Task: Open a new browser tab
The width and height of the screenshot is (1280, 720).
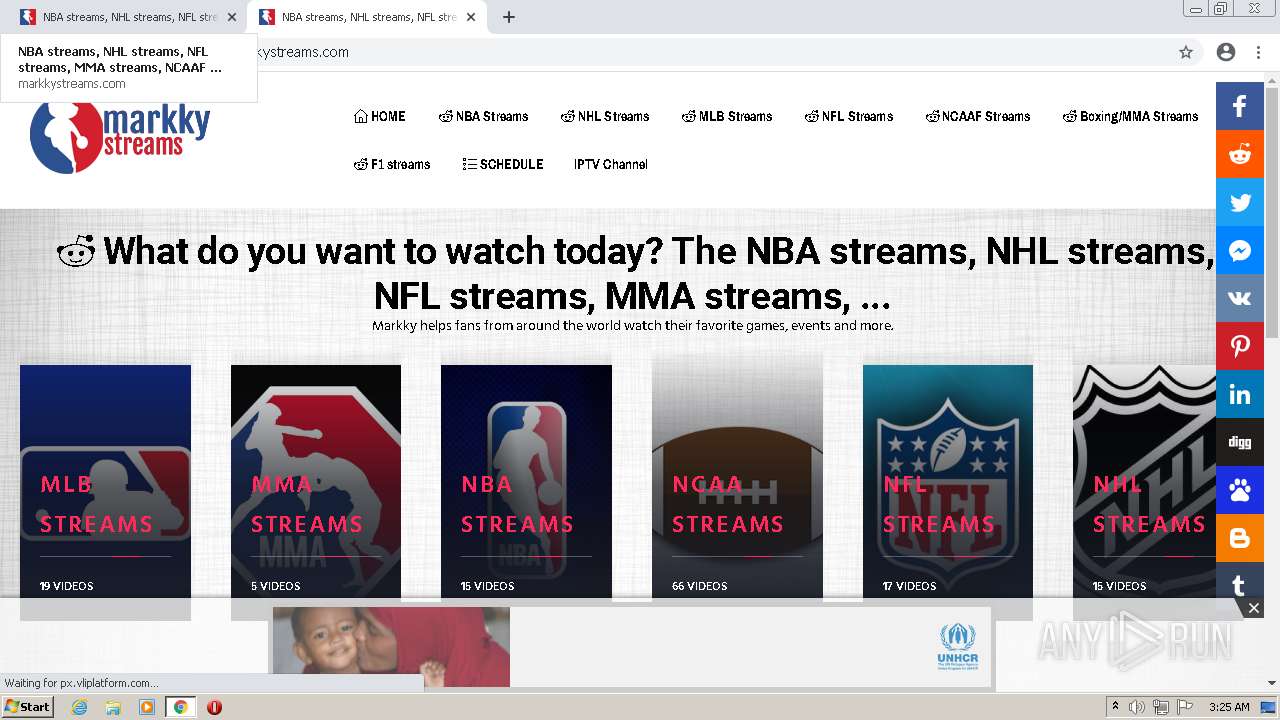Action: pyautogui.click(x=509, y=17)
